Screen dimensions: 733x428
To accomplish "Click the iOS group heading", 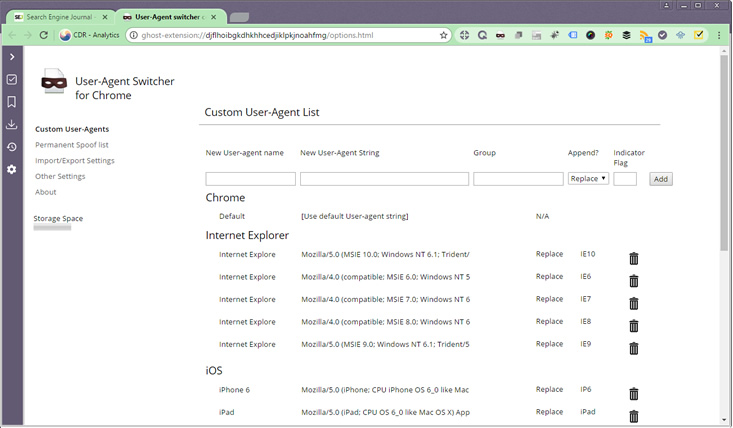I will 214,371.
